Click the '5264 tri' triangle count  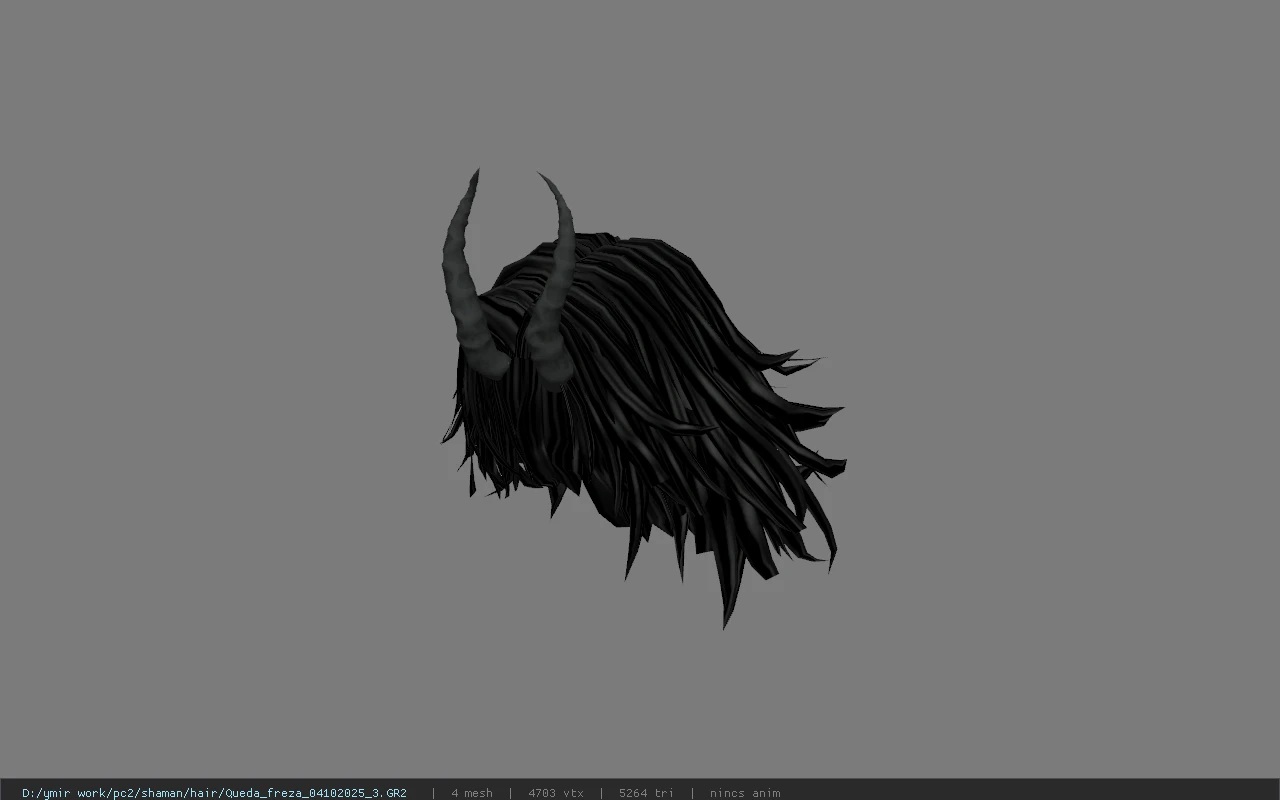tap(646, 793)
